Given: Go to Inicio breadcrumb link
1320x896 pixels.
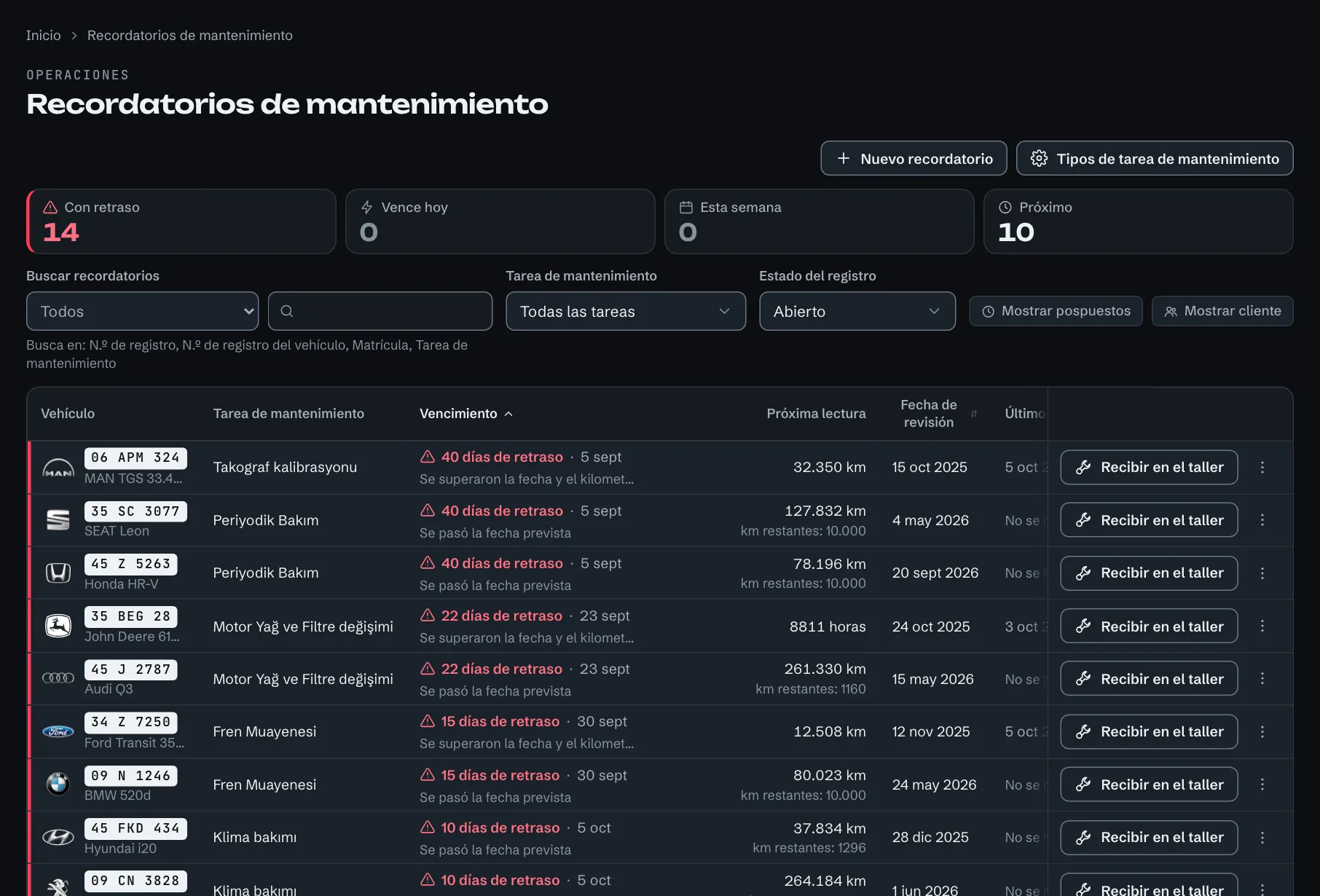Looking at the screenshot, I should 44,35.
